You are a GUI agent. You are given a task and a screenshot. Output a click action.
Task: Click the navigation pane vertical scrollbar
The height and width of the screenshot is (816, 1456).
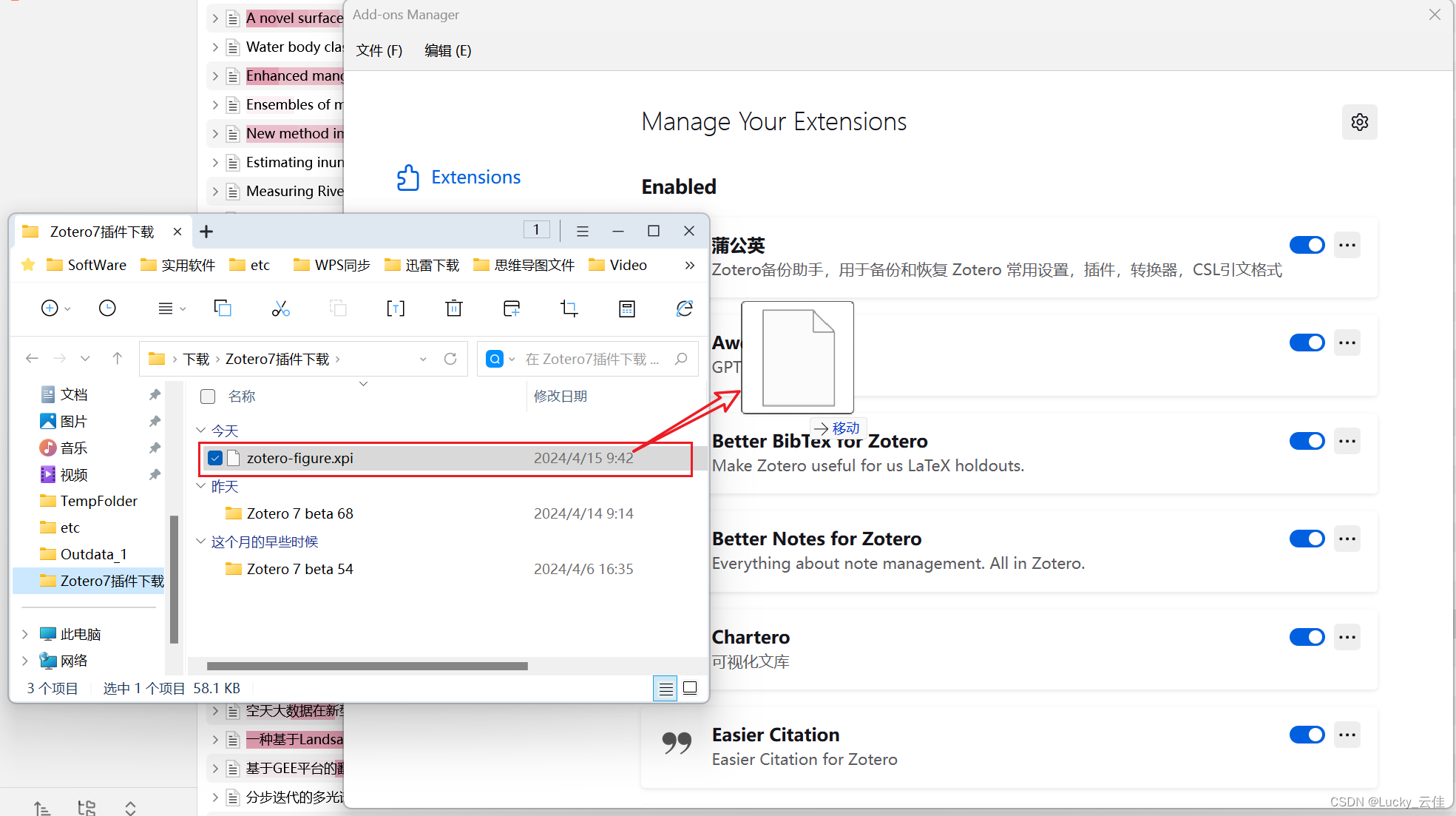(x=174, y=579)
